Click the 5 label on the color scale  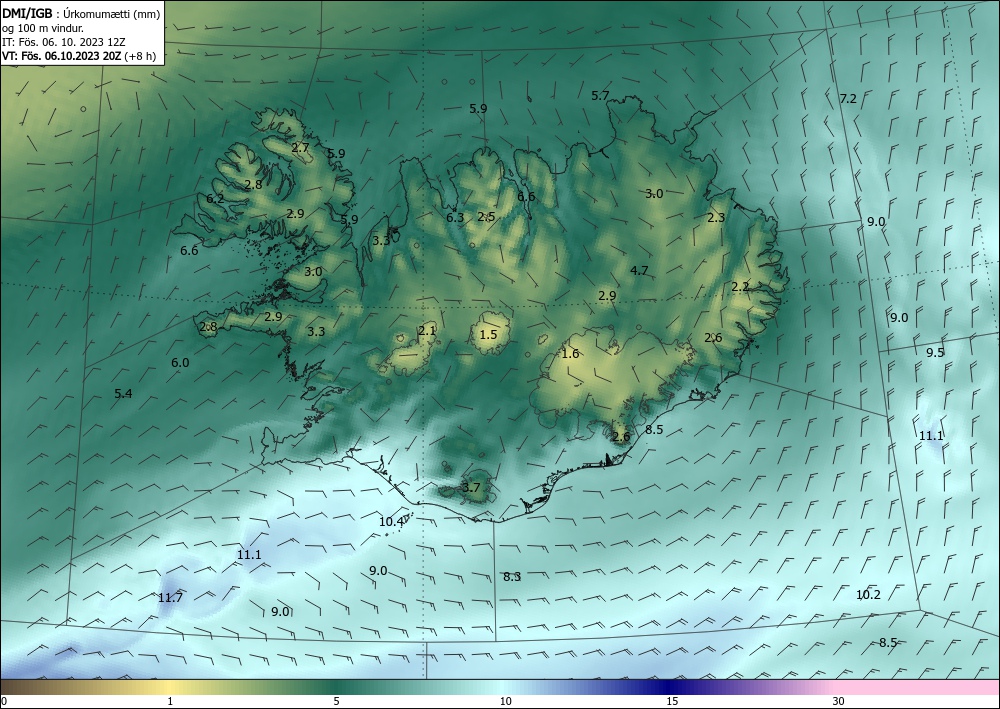coord(336,702)
